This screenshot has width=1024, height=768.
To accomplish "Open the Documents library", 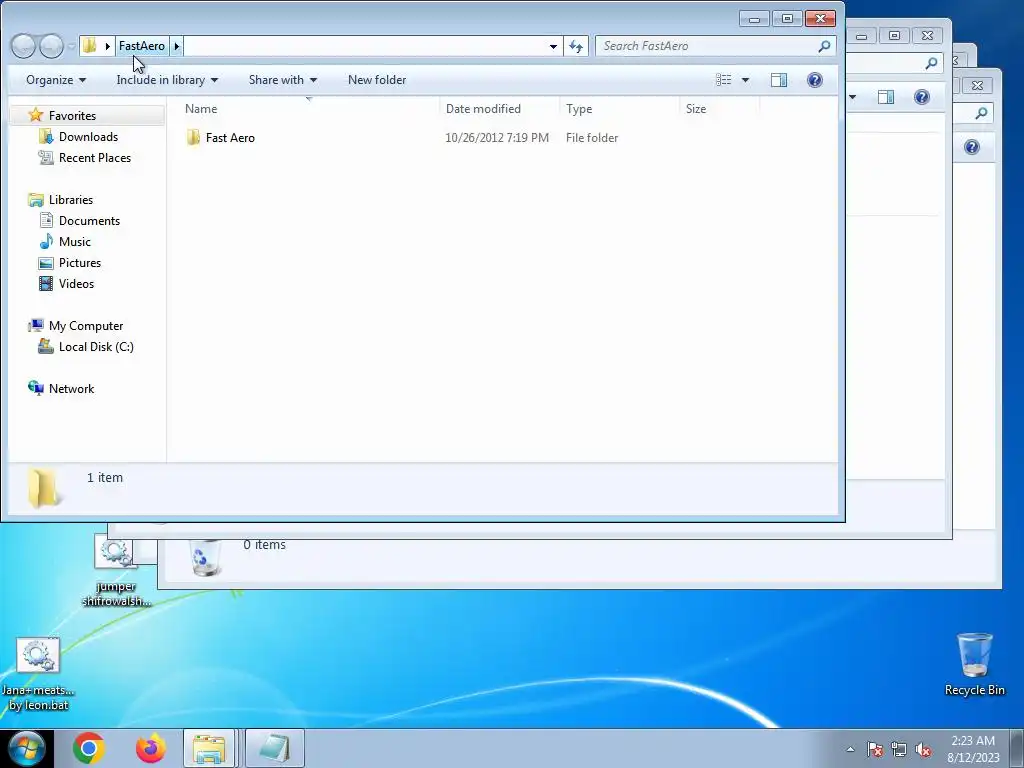I will (89, 221).
